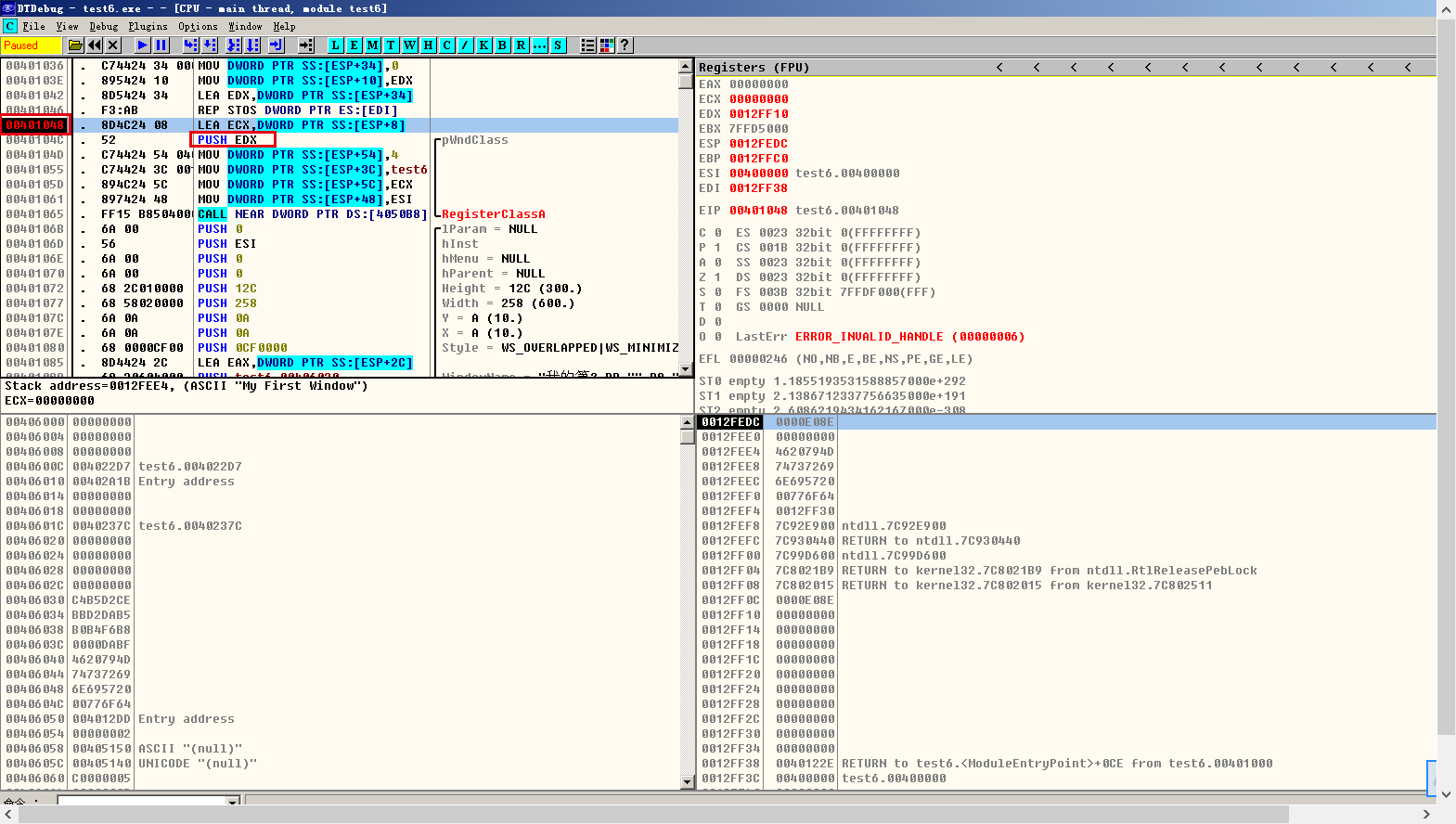The image size is (1456, 824).
Task: Show Windows list with the W button
Action: coord(409,45)
